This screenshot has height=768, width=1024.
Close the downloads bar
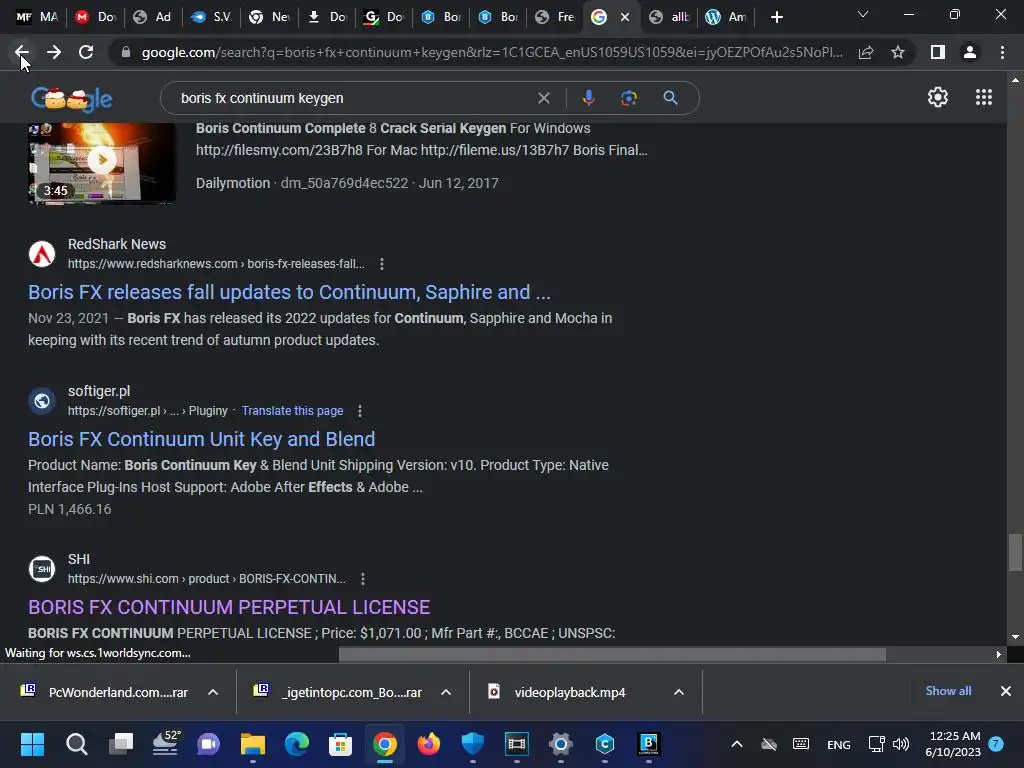click(1006, 691)
